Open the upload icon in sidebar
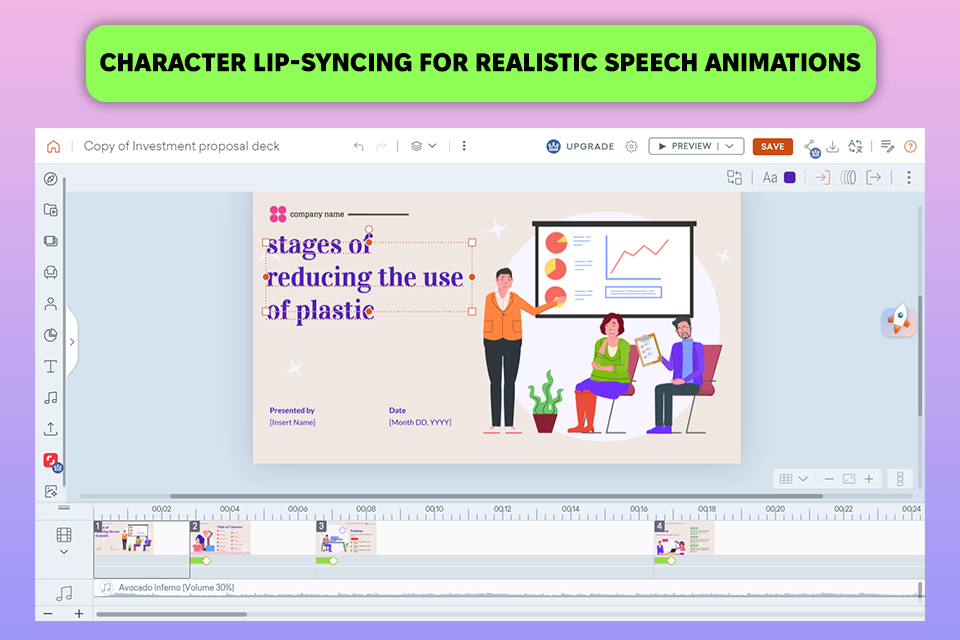This screenshot has height=640, width=960. tap(51, 429)
